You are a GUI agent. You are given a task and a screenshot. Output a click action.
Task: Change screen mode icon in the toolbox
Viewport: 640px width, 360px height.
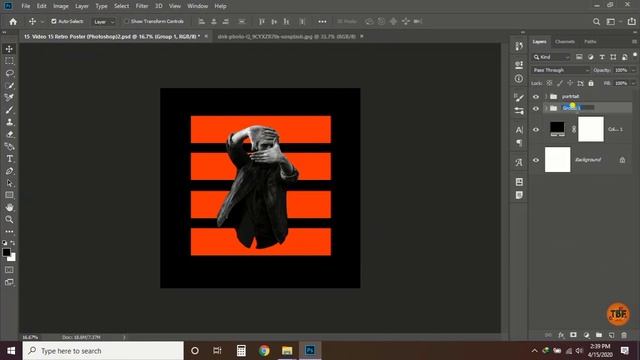tap(9, 282)
